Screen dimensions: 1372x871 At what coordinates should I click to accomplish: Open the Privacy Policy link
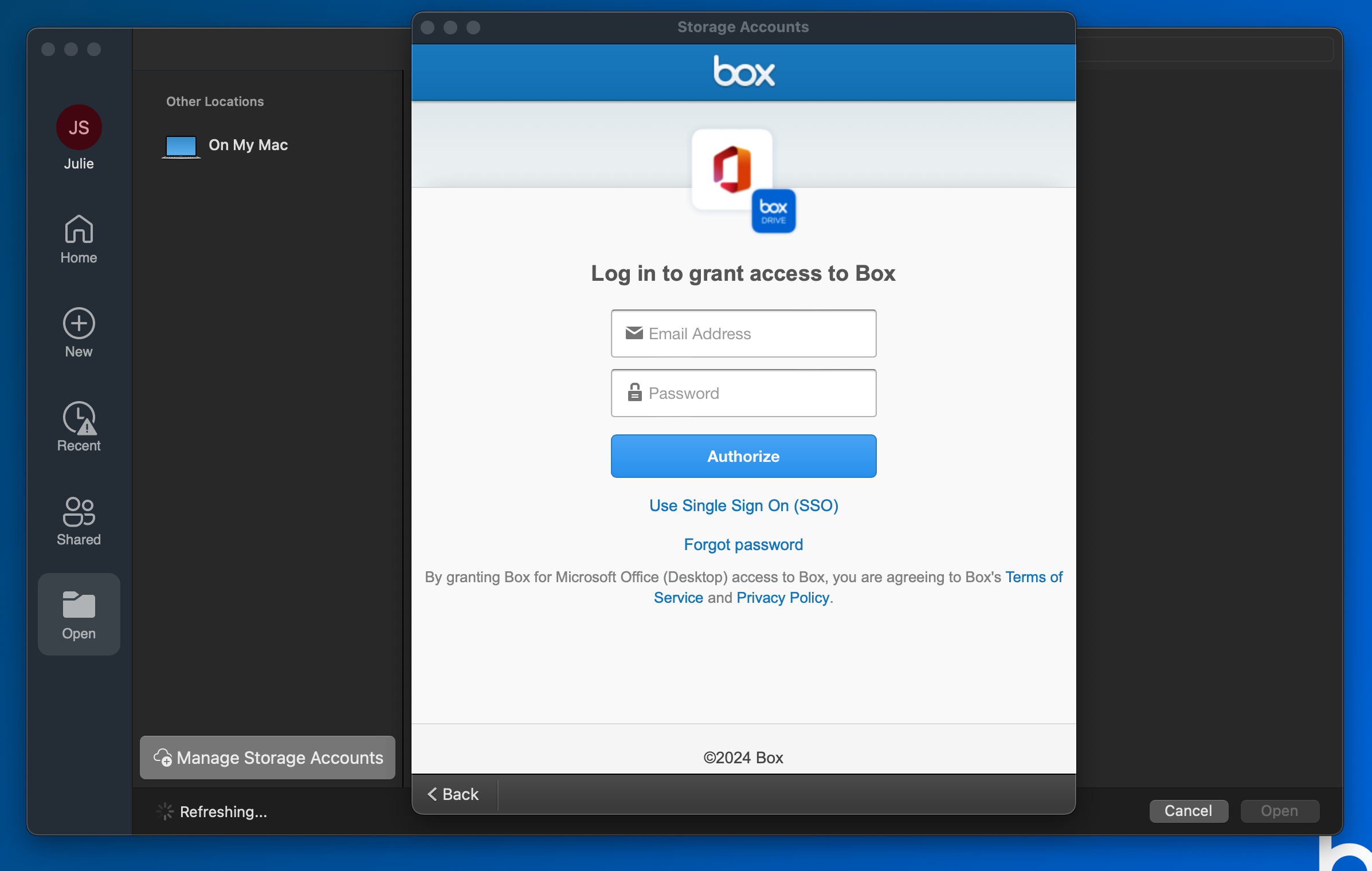tap(783, 598)
